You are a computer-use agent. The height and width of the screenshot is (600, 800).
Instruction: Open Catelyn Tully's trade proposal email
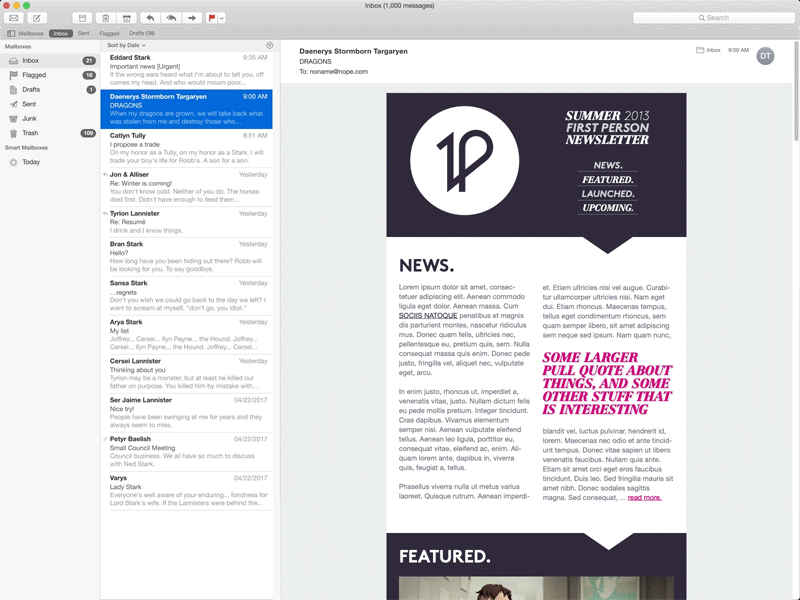coord(187,148)
